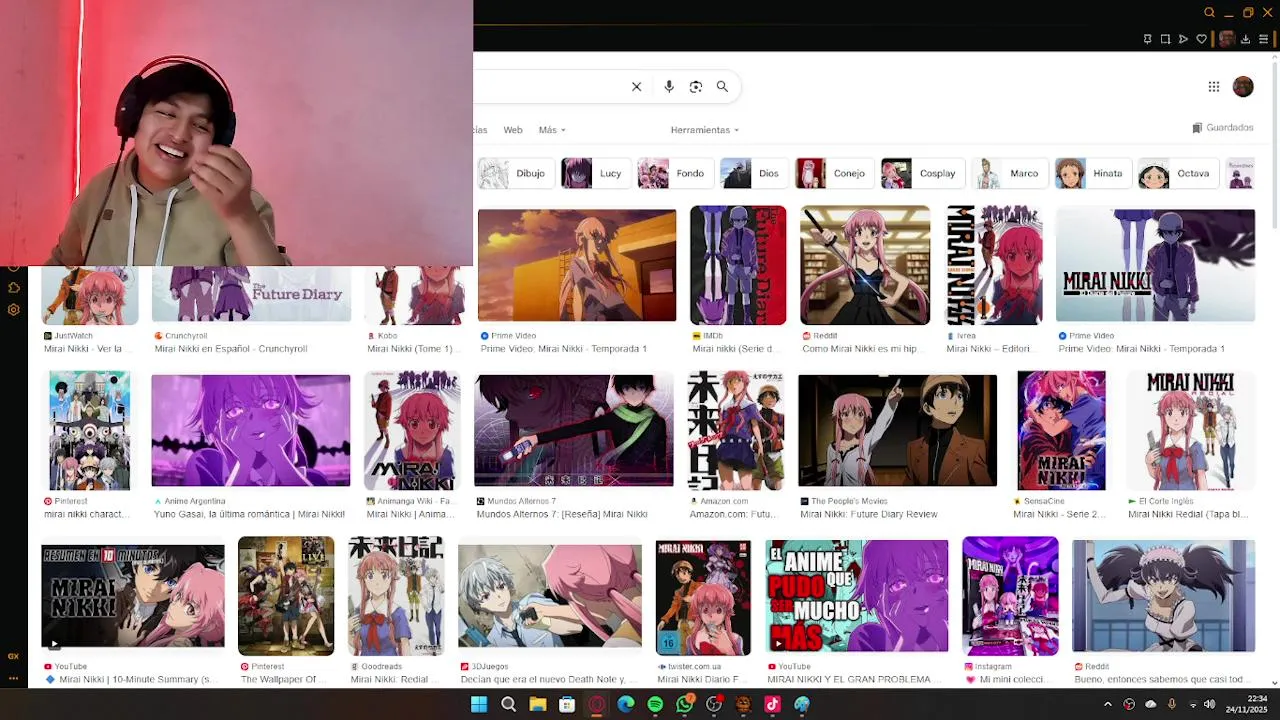Open Google Lens image search
Image resolution: width=1280 pixels, height=720 pixels.
click(x=696, y=87)
